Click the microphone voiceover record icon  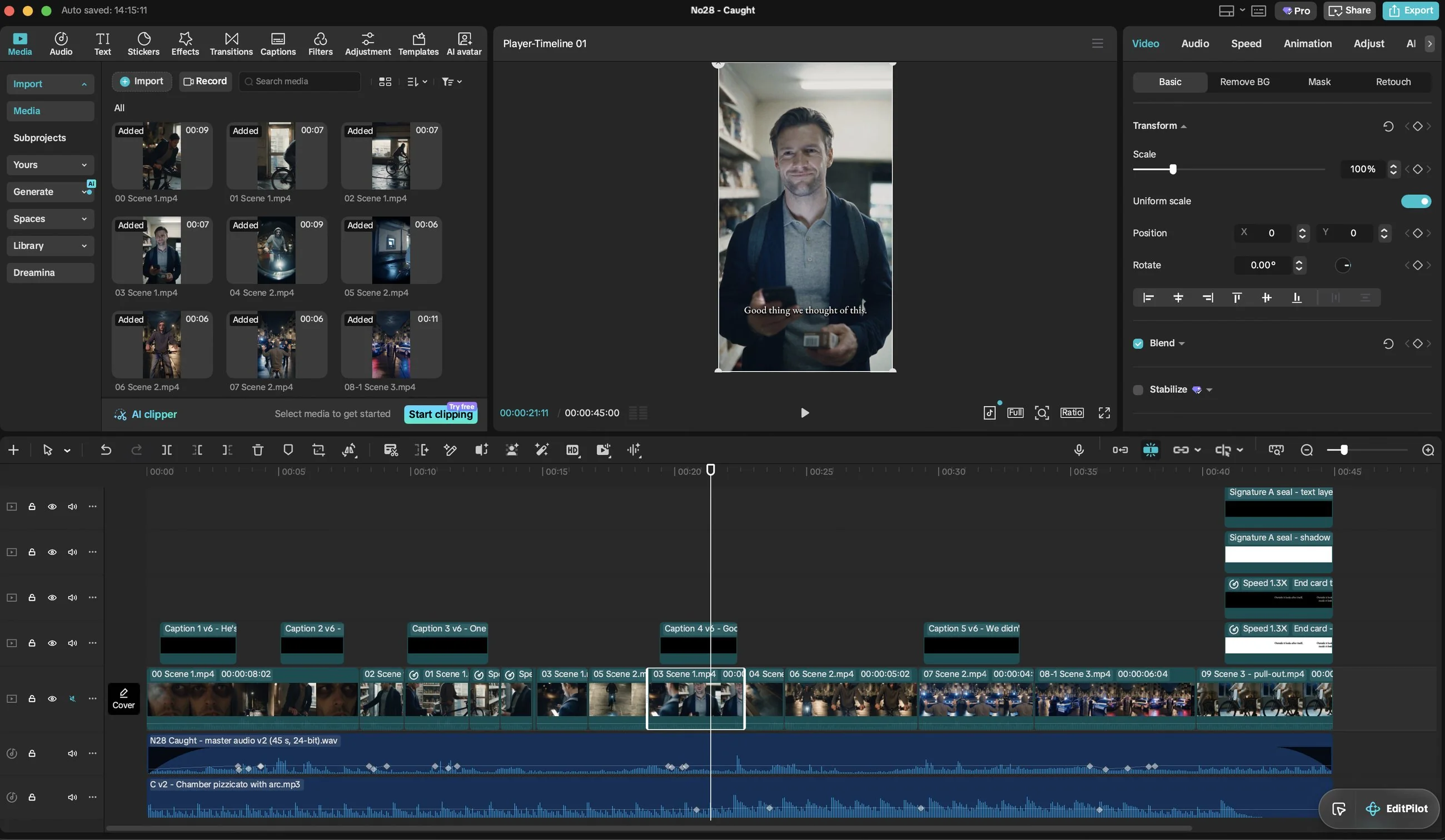[x=1079, y=450]
